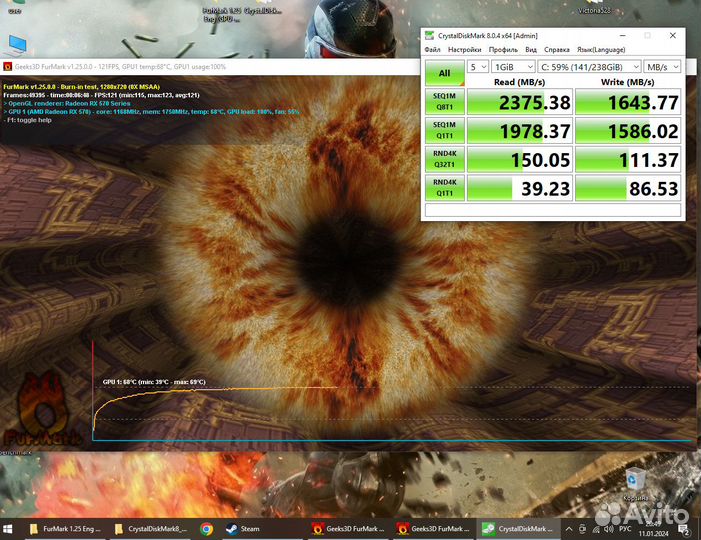
Task: Launch Google Chrome from the taskbar
Action: (x=207, y=529)
